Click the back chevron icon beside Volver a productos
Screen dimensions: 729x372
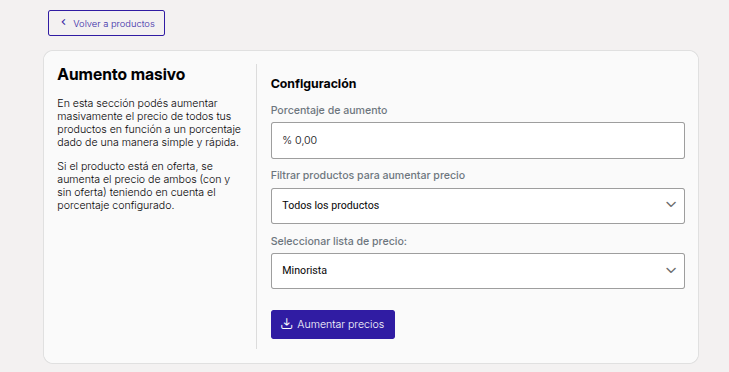[x=64, y=22]
